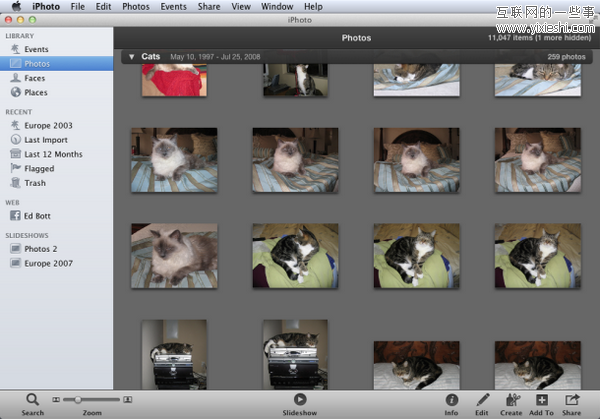Viewport: 600px width, 419px height.
Task: Open the Search tool in bottom toolbar
Action: [x=32, y=399]
